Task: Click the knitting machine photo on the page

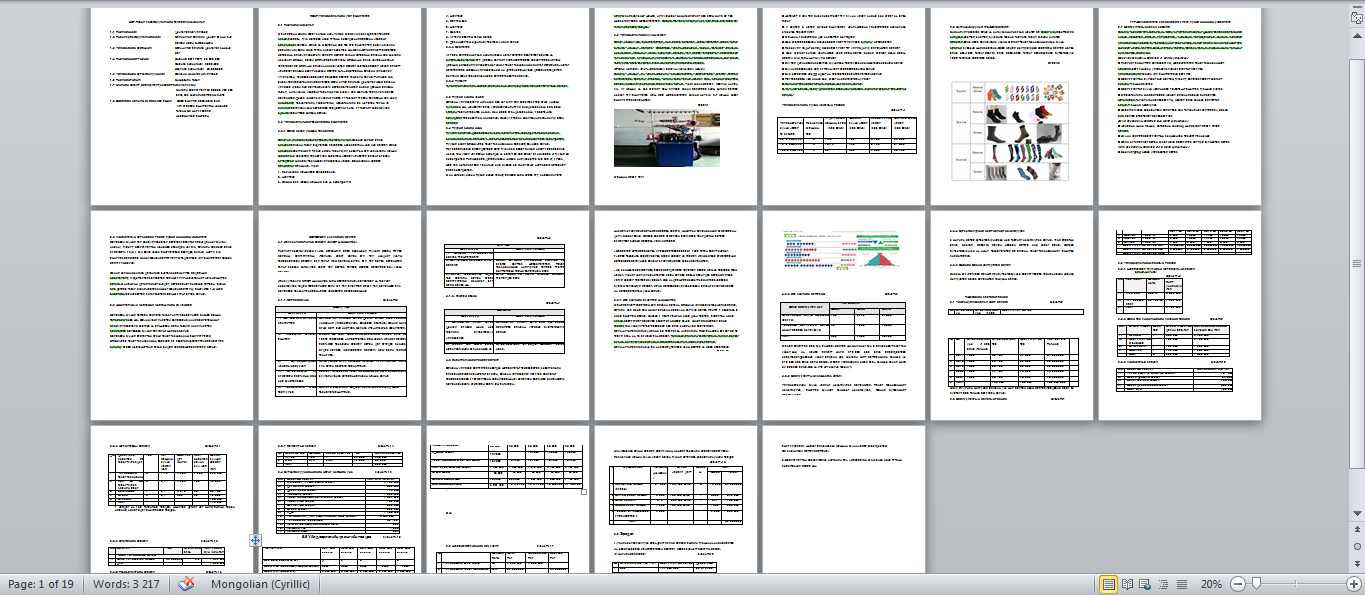Action: tap(666, 137)
